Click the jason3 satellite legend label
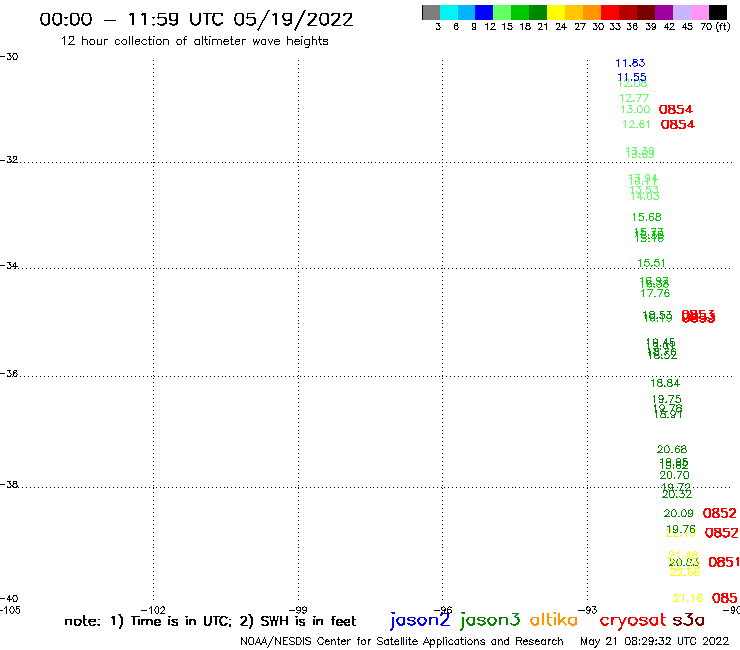 click(490, 620)
